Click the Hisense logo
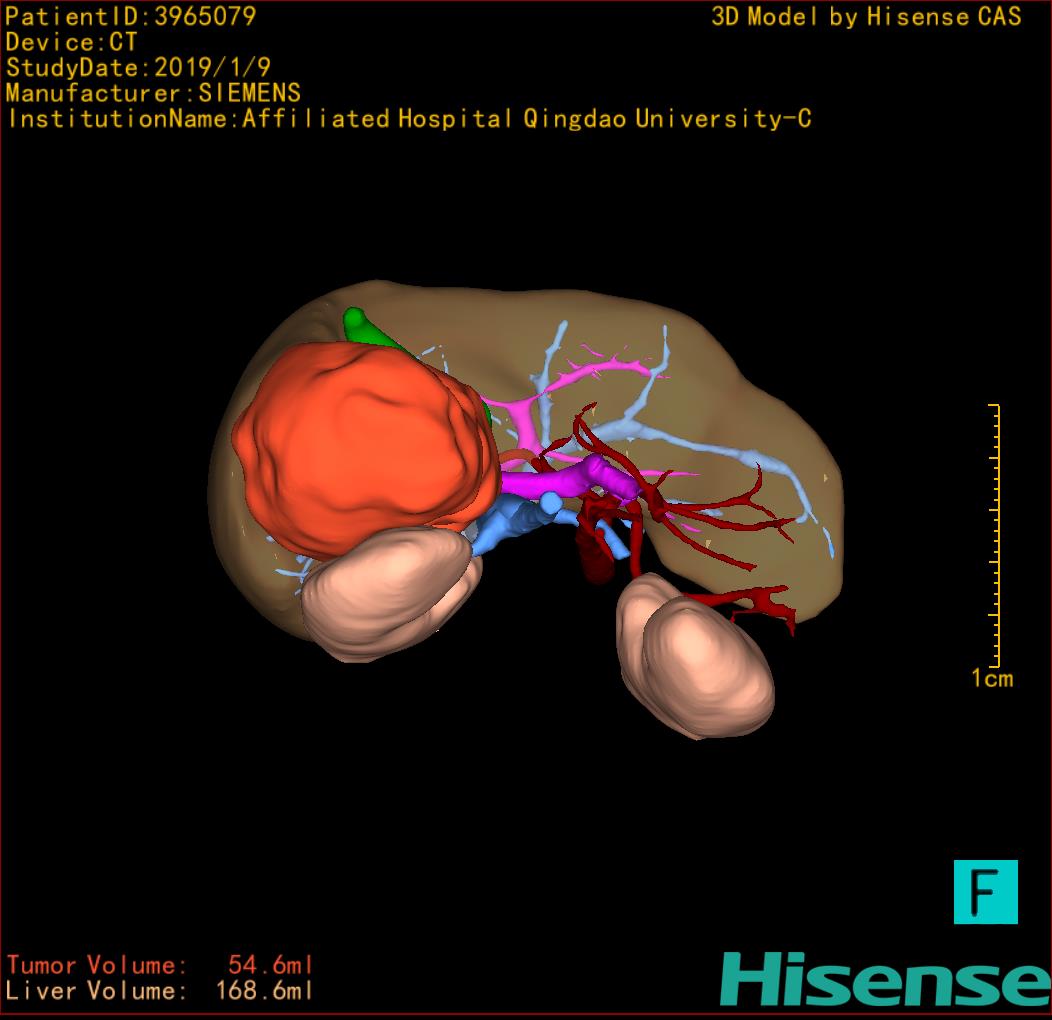1052x1020 pixels. pos(885,979)
